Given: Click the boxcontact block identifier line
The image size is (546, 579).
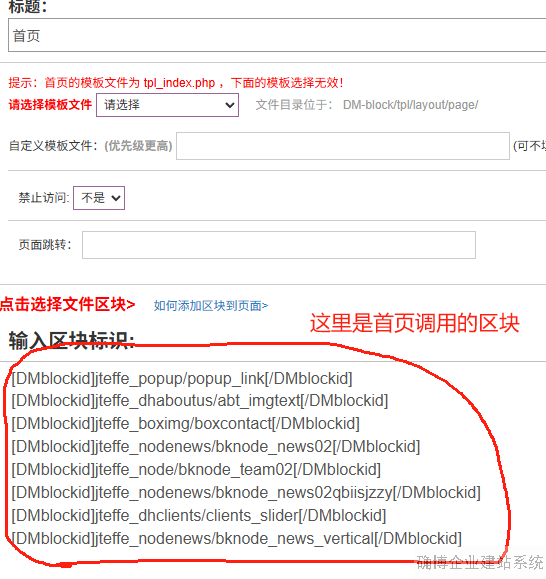Looking at the screenshot, I should point(185,424).
